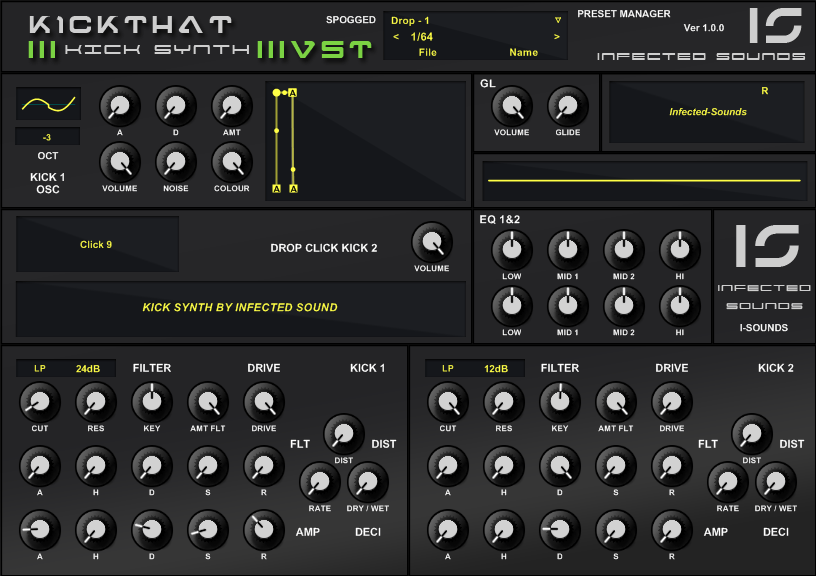
Task: Open the preset Name menu
Action: 523,52
